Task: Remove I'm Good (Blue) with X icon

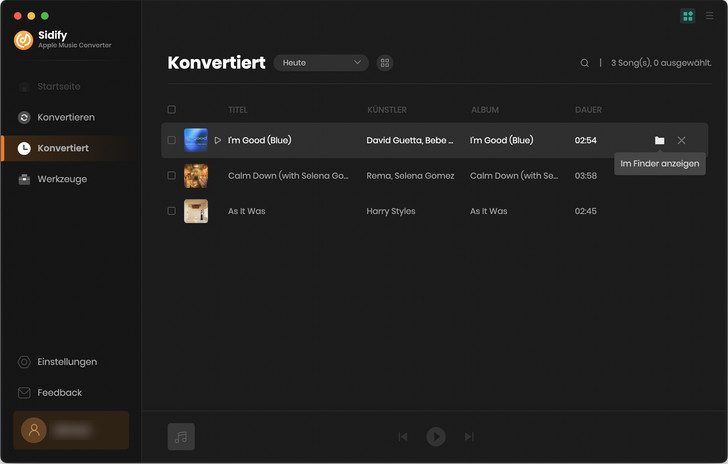Action: [x=681, y=140]
